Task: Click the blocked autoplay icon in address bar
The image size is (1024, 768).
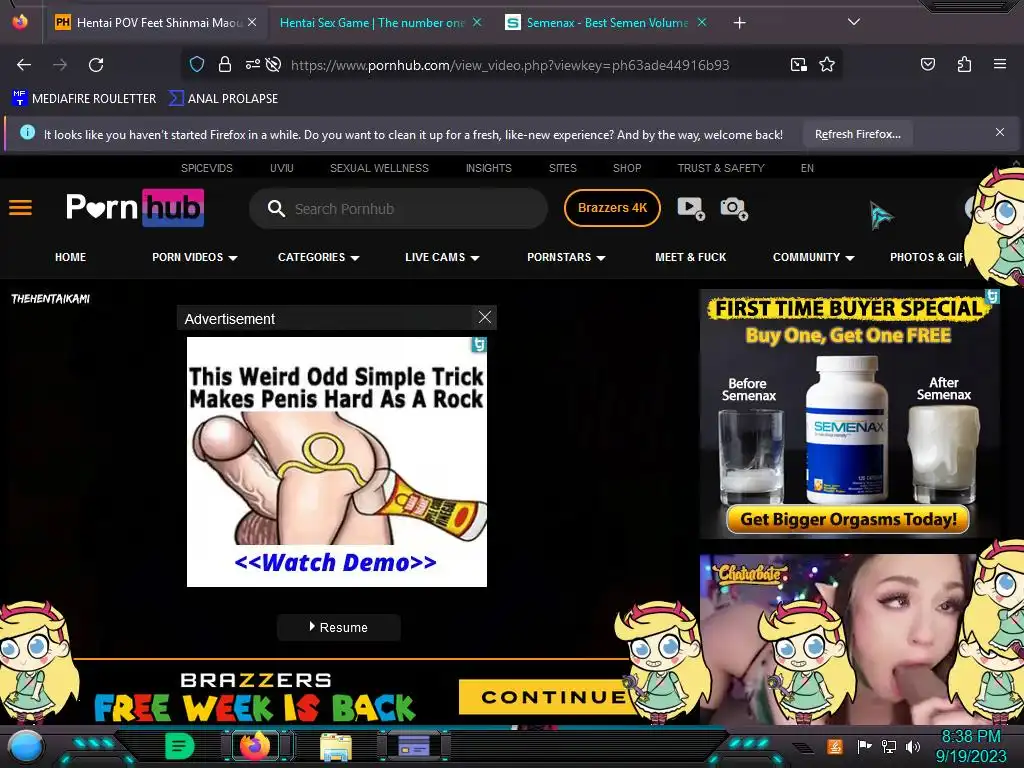Action: tap(274, 65)
